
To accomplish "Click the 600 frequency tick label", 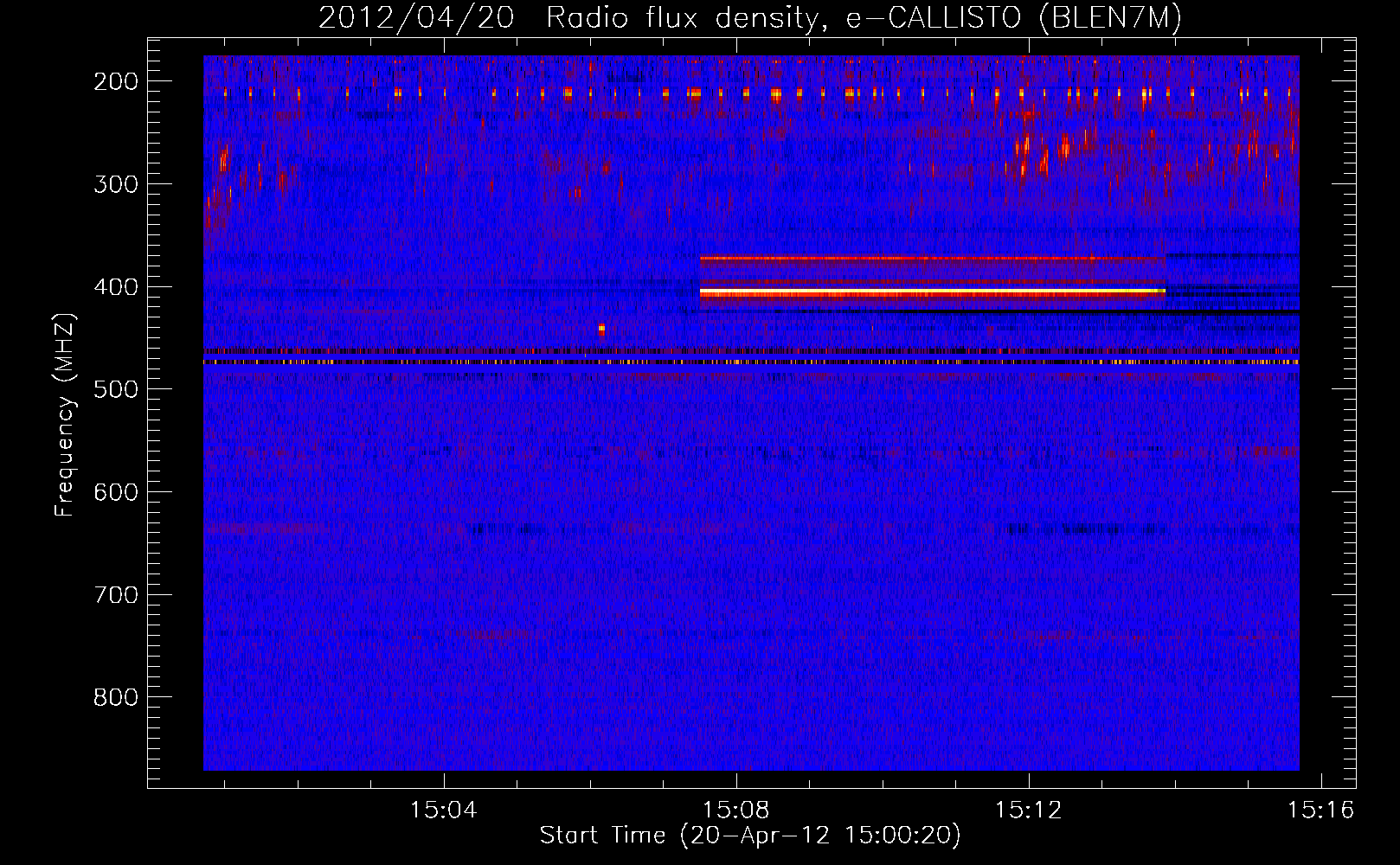I will tap(116, 492).
